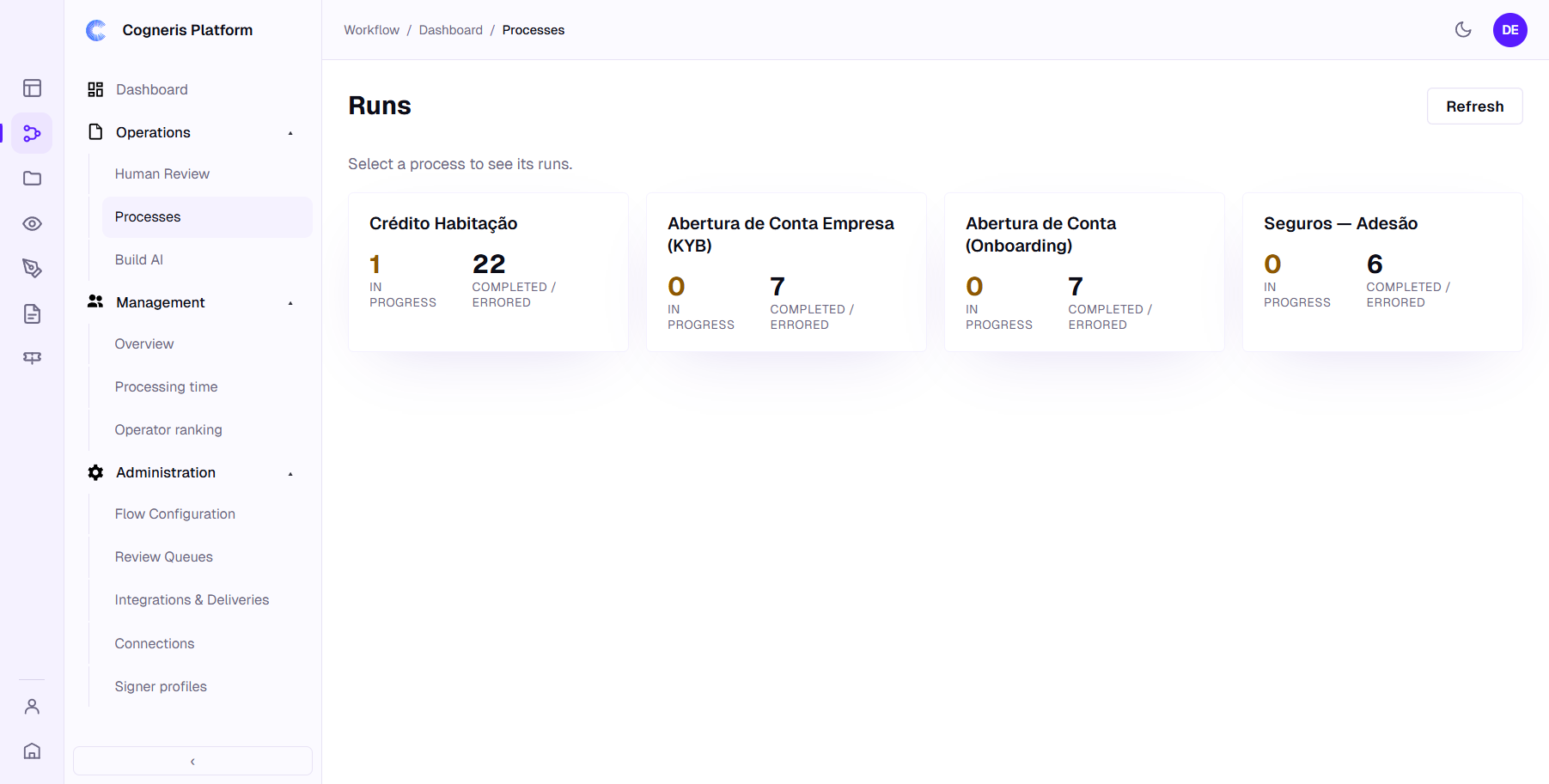Click the Dashboard grid icon in sidebar
Viewport: 1549px width, 784px height.
(x=95, y=89)
